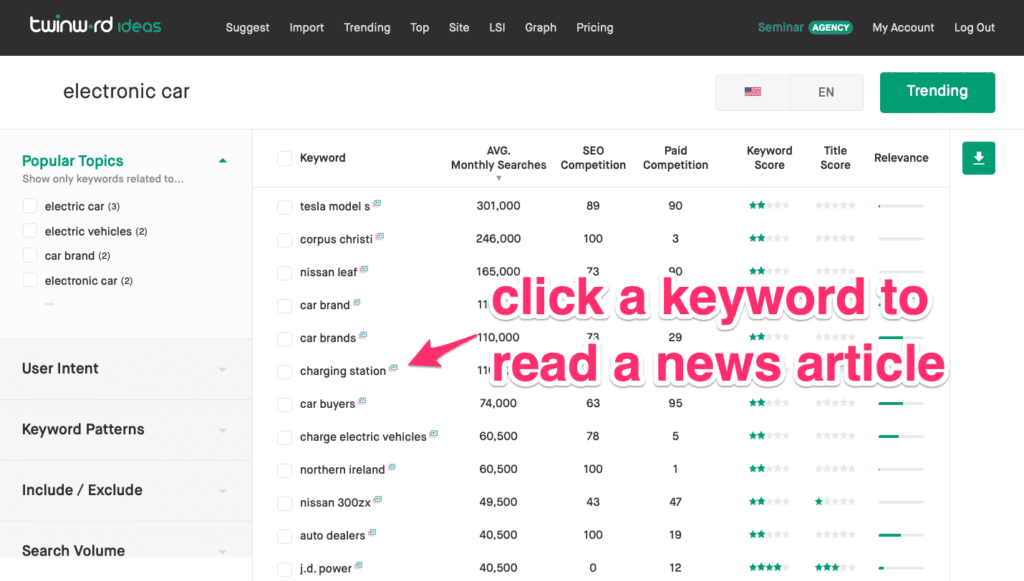Sort by Relevance column header
The height and width of the screenshot is (581, 1024).
(x=901, y=158)
